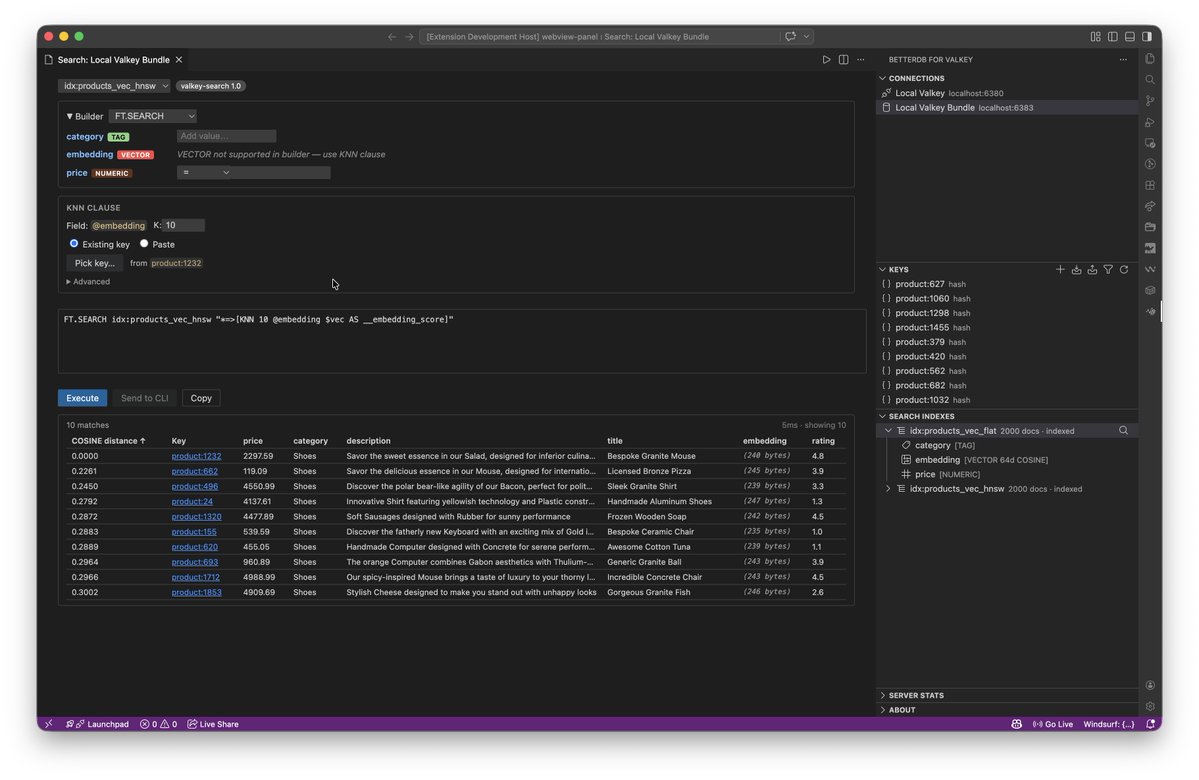Refresh the keys list
Viewport: 1199px width, 780px height.
pyautogui.click(x=1124, y=269)
